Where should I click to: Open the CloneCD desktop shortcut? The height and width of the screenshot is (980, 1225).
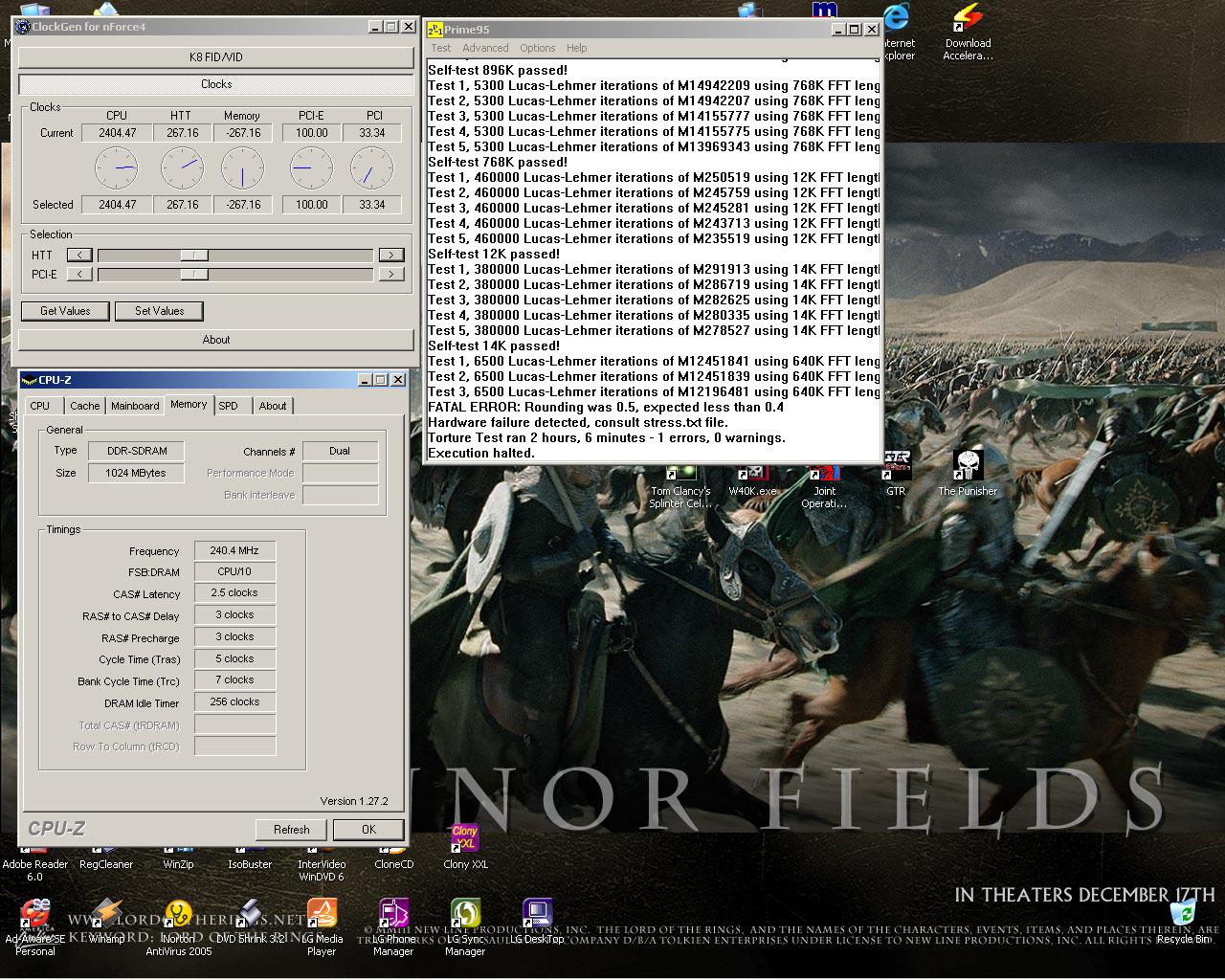(x=393, y=858)
